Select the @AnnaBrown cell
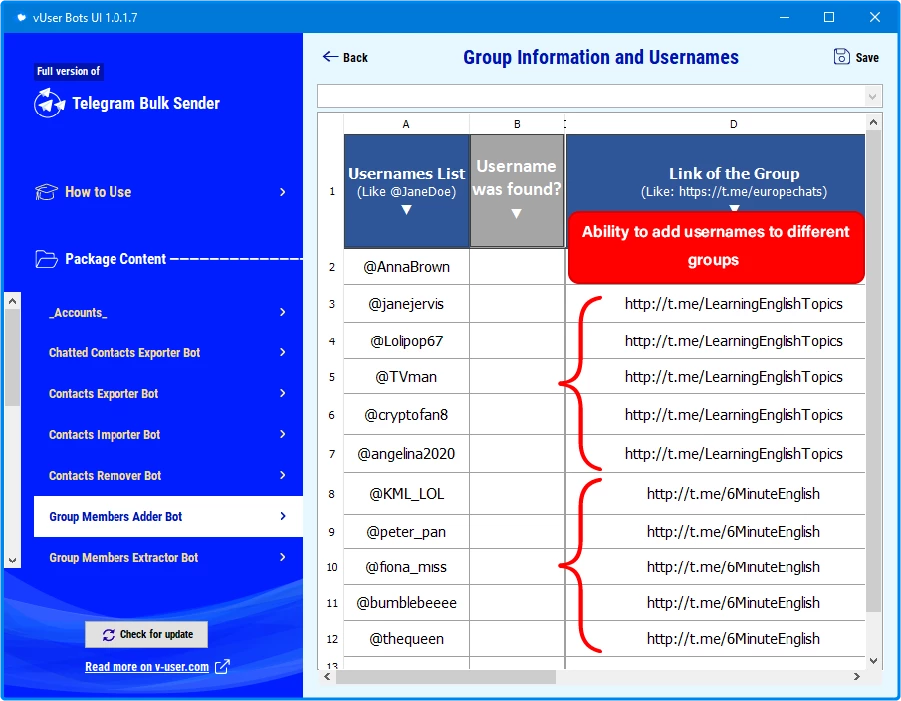Viewport: 901px width, 701px height. (x=406, y=267)
